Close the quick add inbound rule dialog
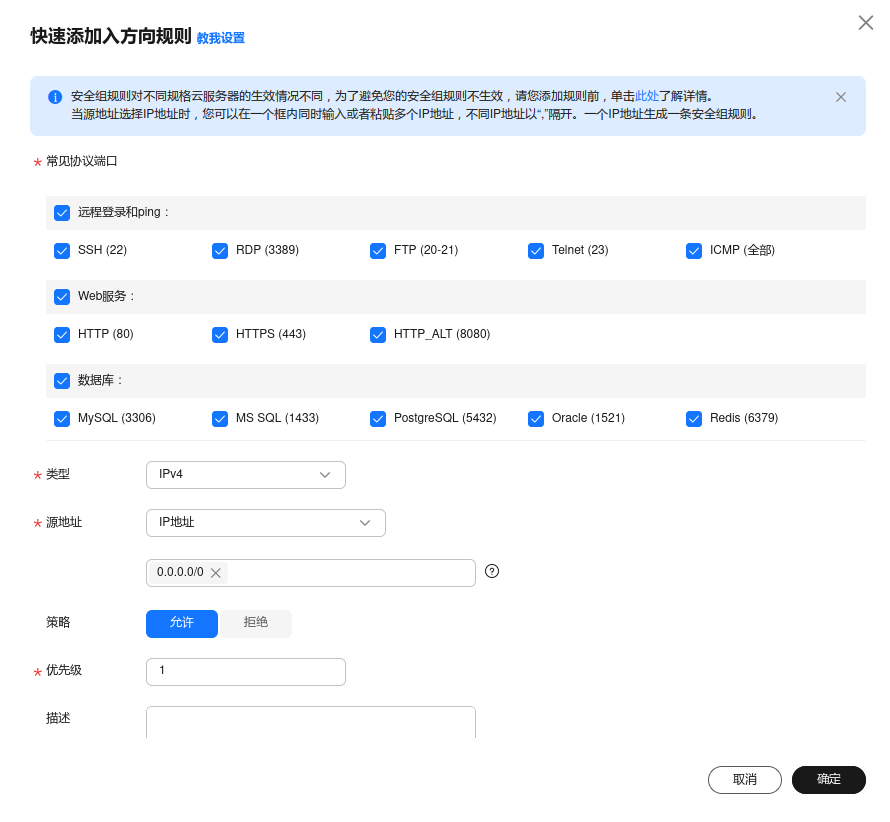Image resolution: width=890 pixels, height=822 pixels. [x=865, y=23]
